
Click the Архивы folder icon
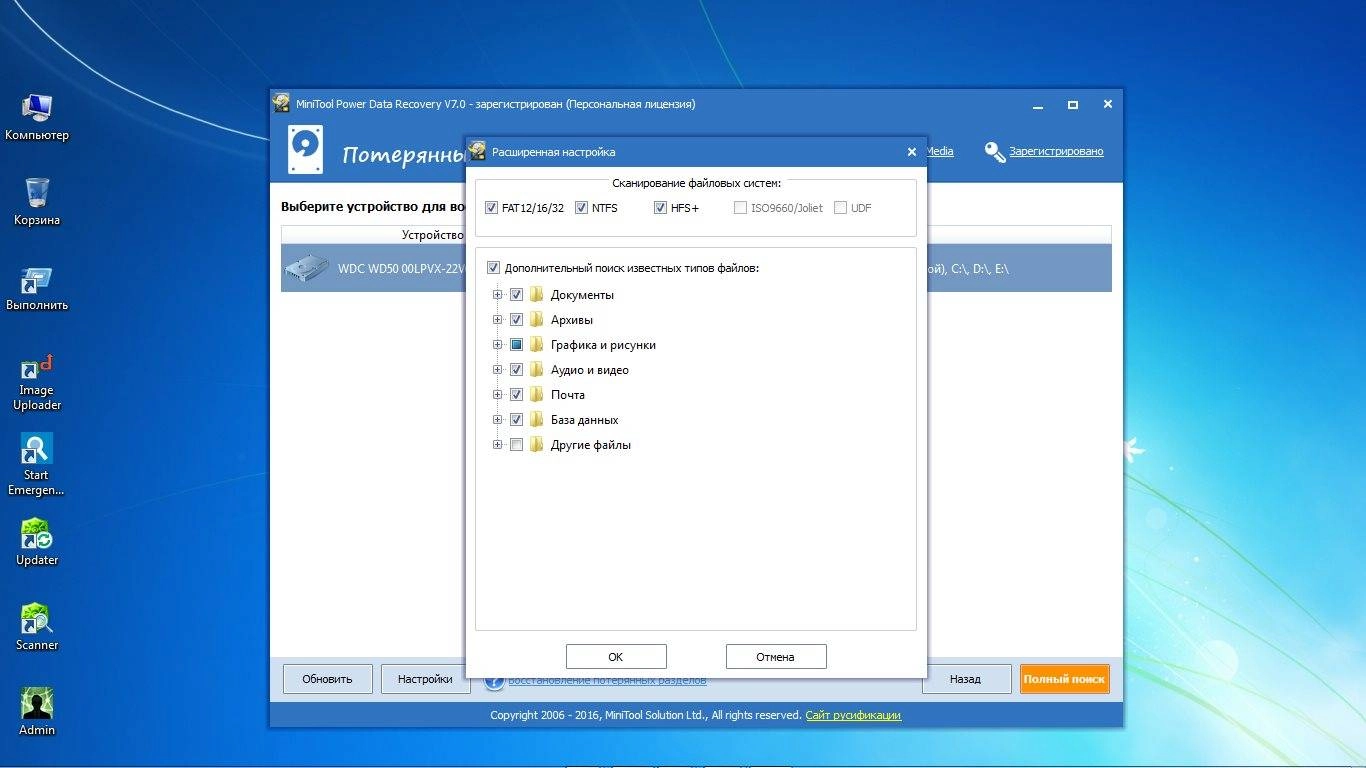click(536, 320)
